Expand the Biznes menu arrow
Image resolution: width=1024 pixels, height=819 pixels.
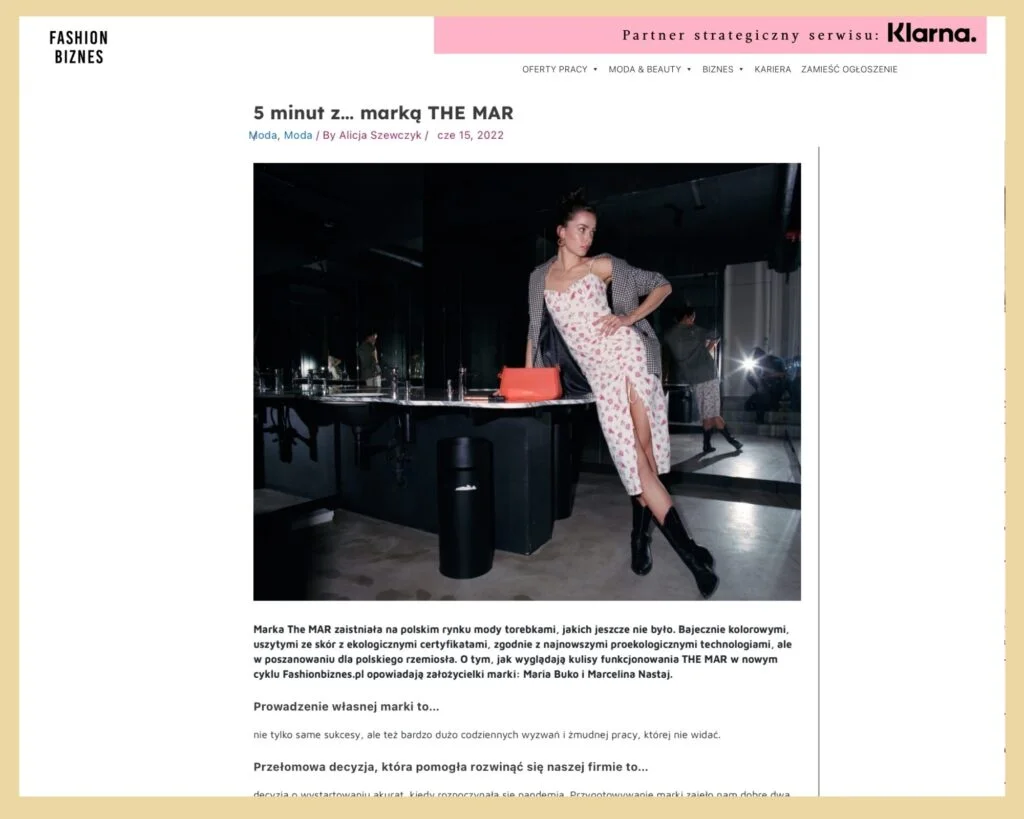point(741,69)
